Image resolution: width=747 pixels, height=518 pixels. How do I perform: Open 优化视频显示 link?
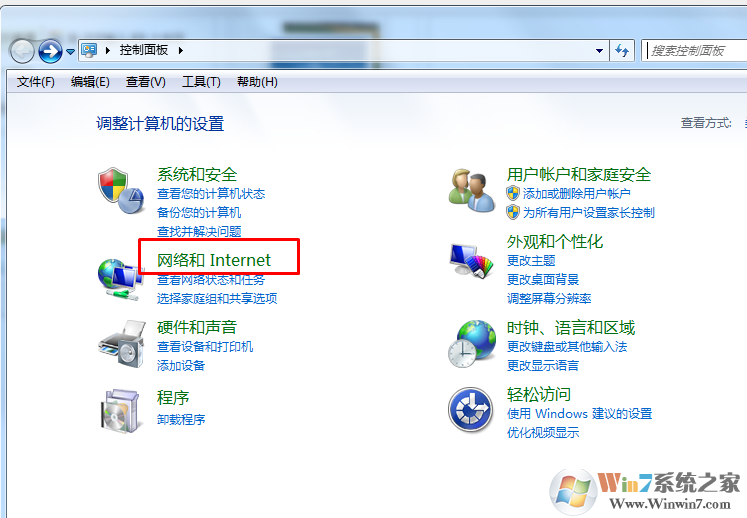click(543, 433)
